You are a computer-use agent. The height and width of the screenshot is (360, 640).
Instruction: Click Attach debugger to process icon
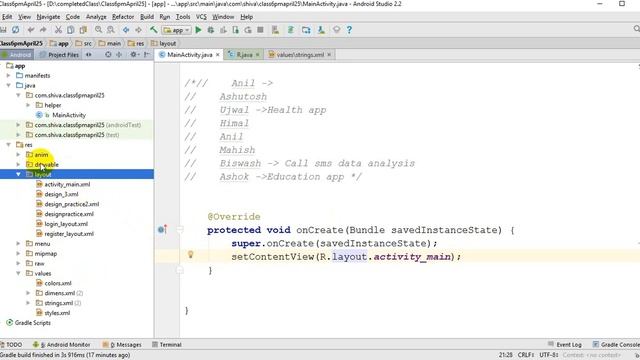coord(236,30)
